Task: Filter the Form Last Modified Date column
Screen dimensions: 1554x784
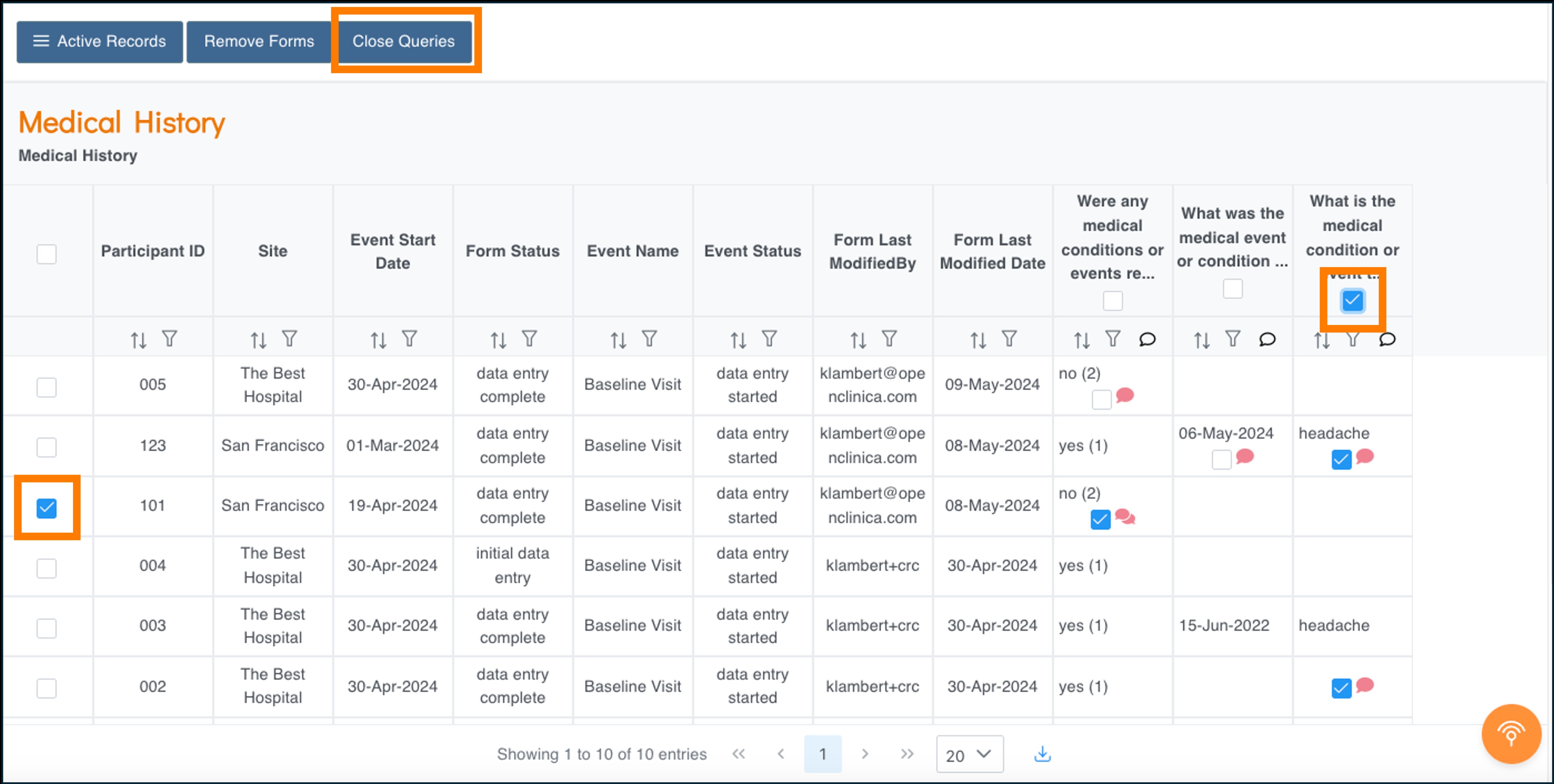Action: click(x=1009, y=339)
